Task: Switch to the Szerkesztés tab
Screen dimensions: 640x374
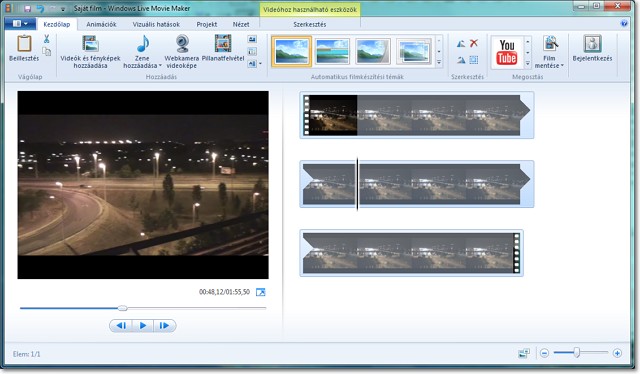Action: 309,24
